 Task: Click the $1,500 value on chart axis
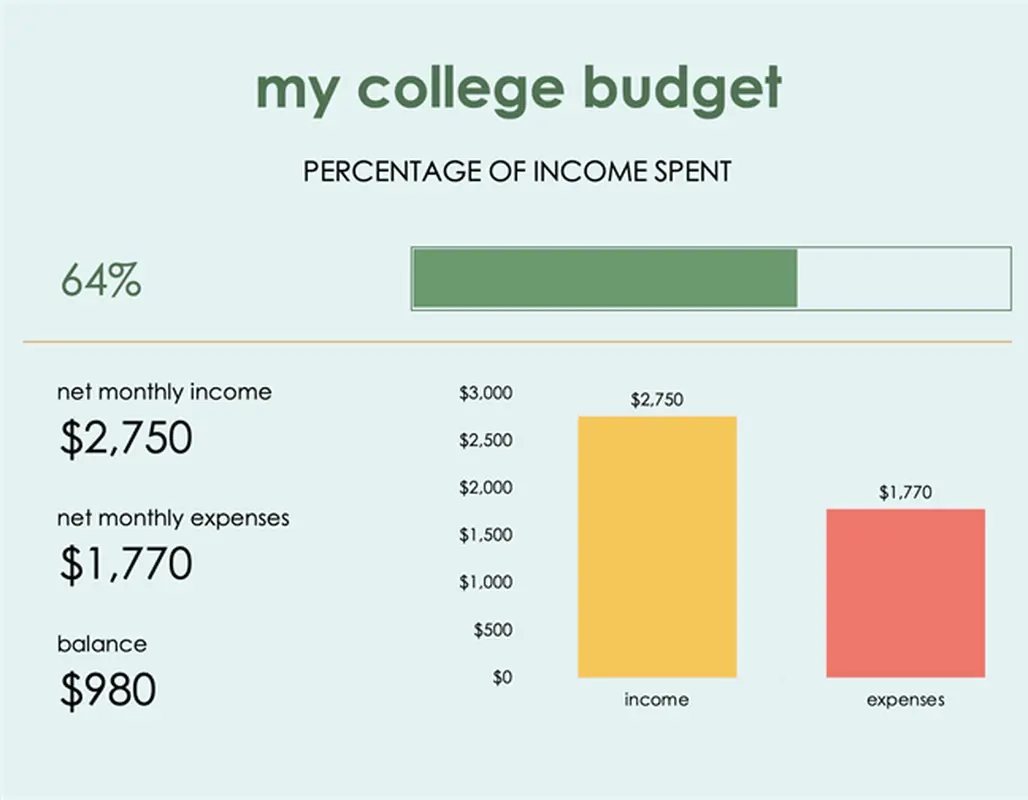pos(485,535)
